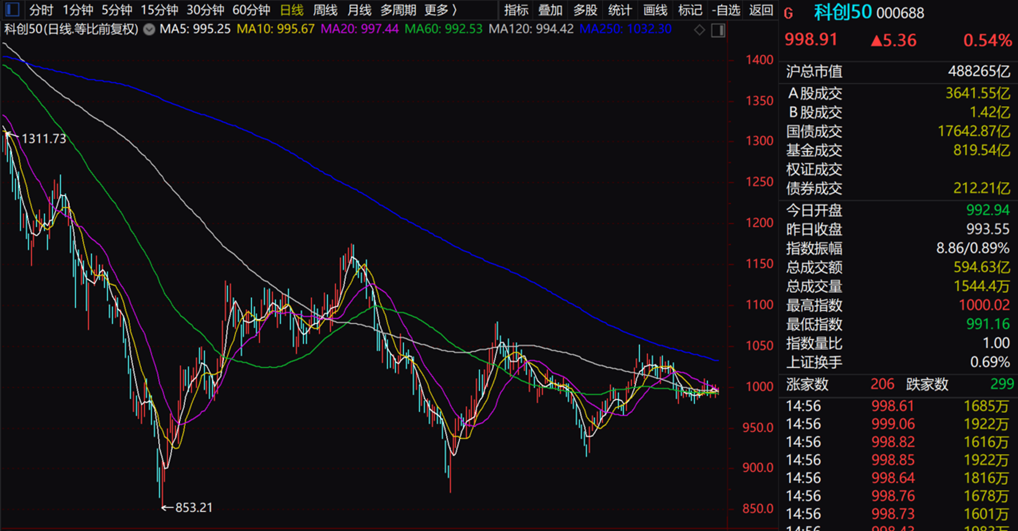Select the 5分钟 period tab
The width and height of the screenshot is (1018, 531).
tap(116, 10)
